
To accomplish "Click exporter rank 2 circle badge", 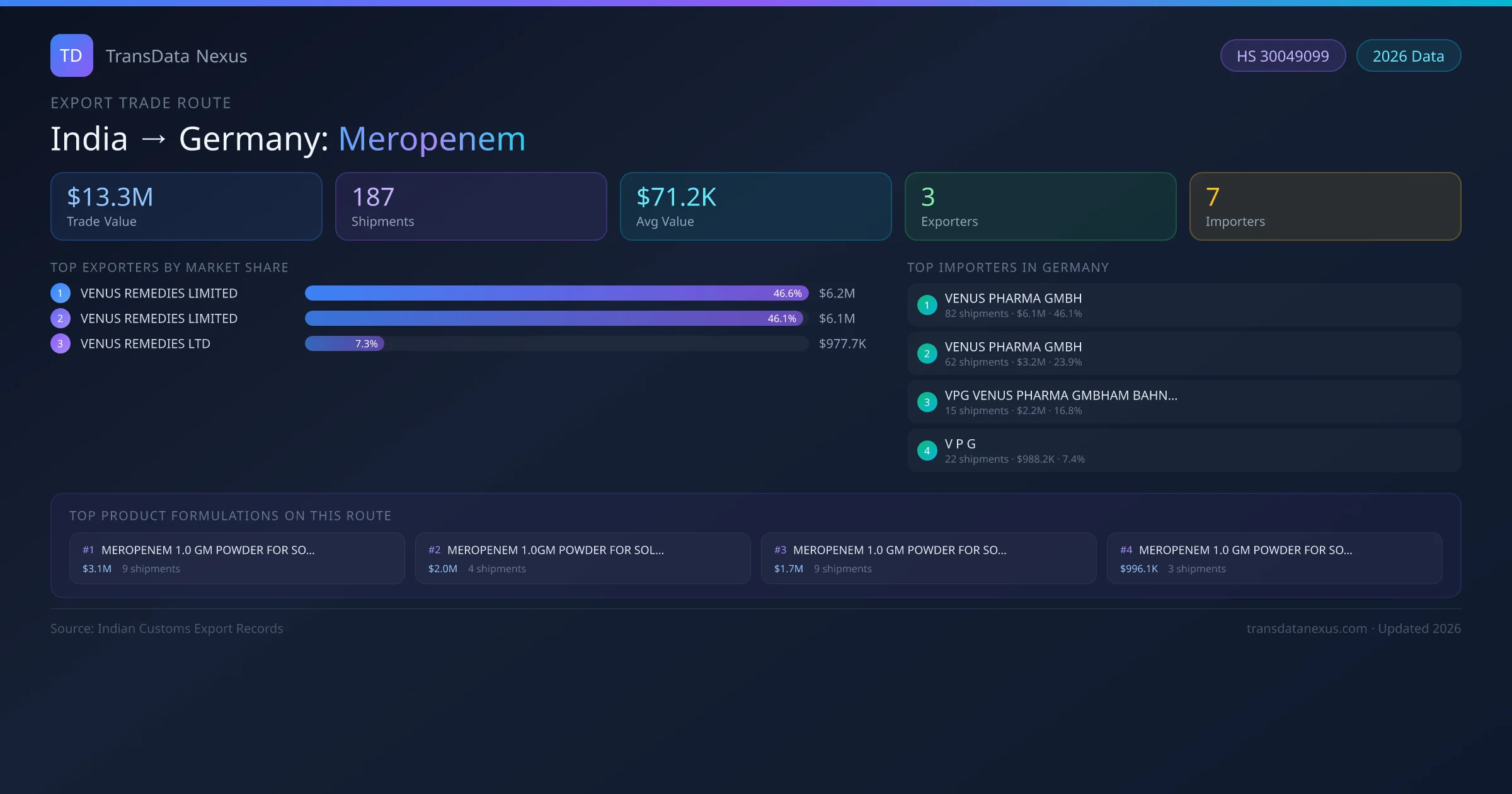I will point(60,318).
